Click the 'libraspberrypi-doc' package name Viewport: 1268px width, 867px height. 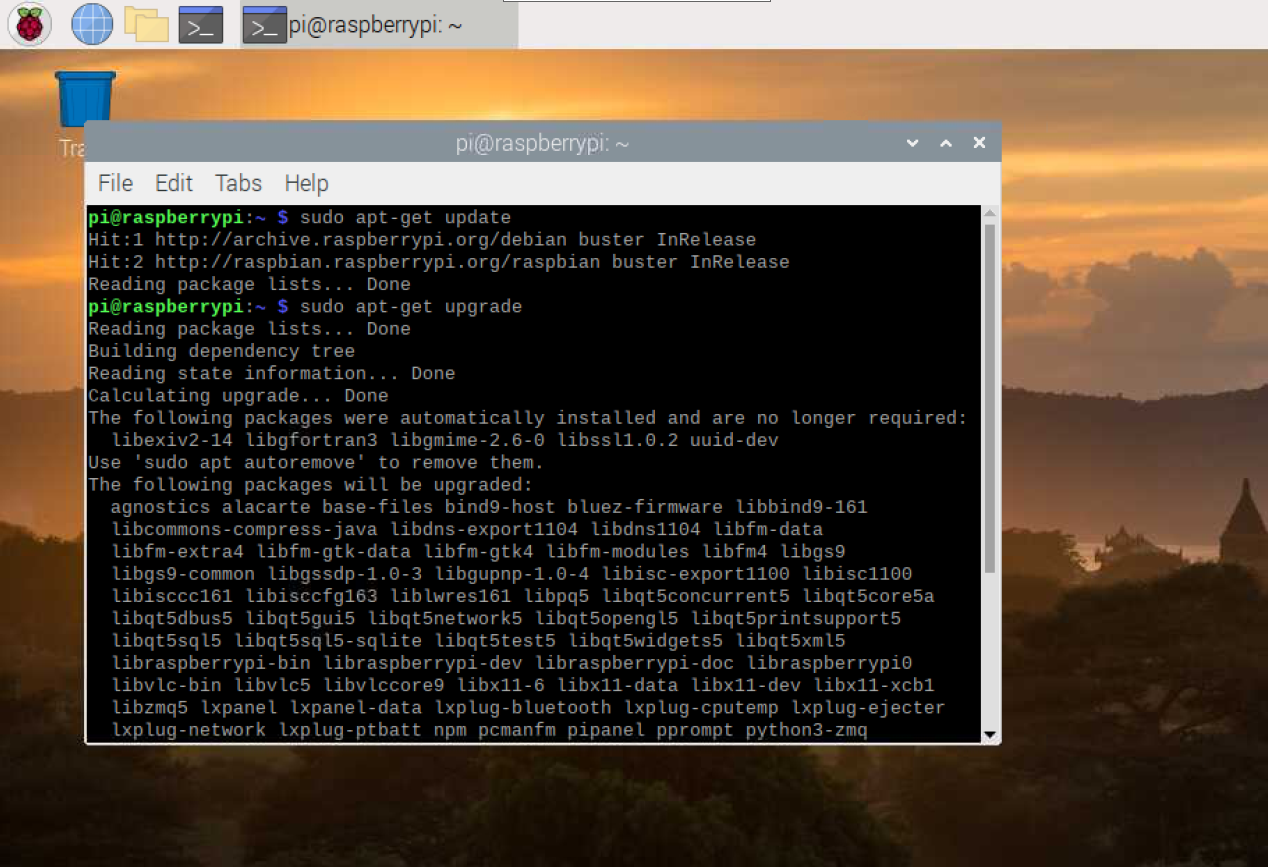pos(634,663)
